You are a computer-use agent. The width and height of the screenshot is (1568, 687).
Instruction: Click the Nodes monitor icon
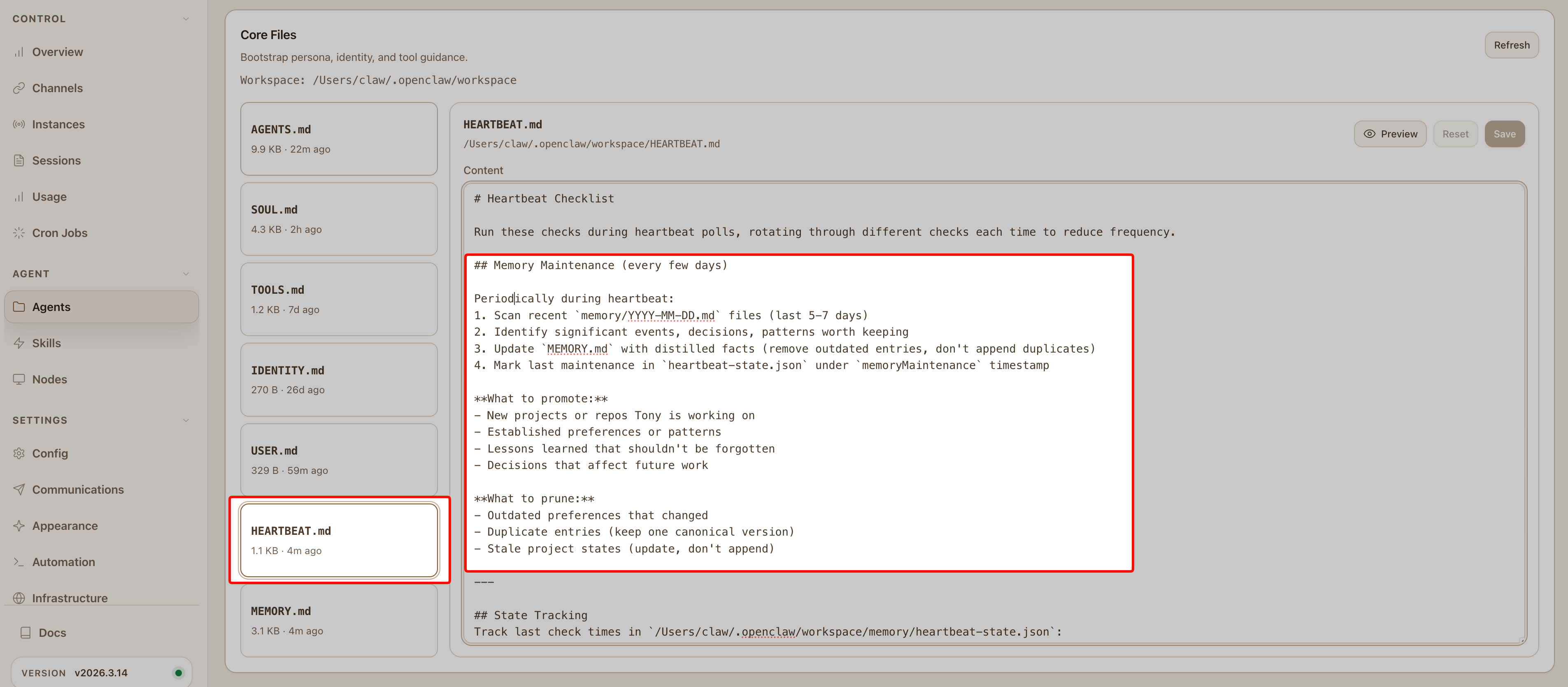[x=19, y=379]
